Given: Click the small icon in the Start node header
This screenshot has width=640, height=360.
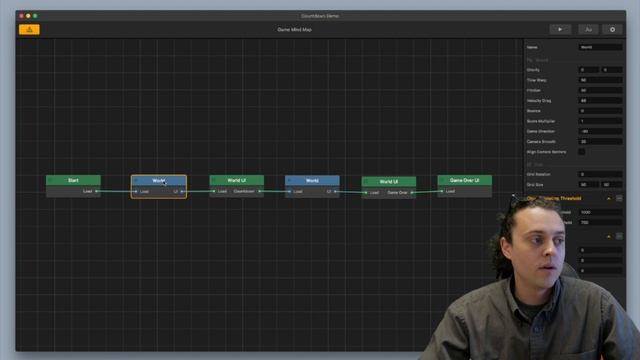Looking at the screenshot, I should tap(51, 180).
